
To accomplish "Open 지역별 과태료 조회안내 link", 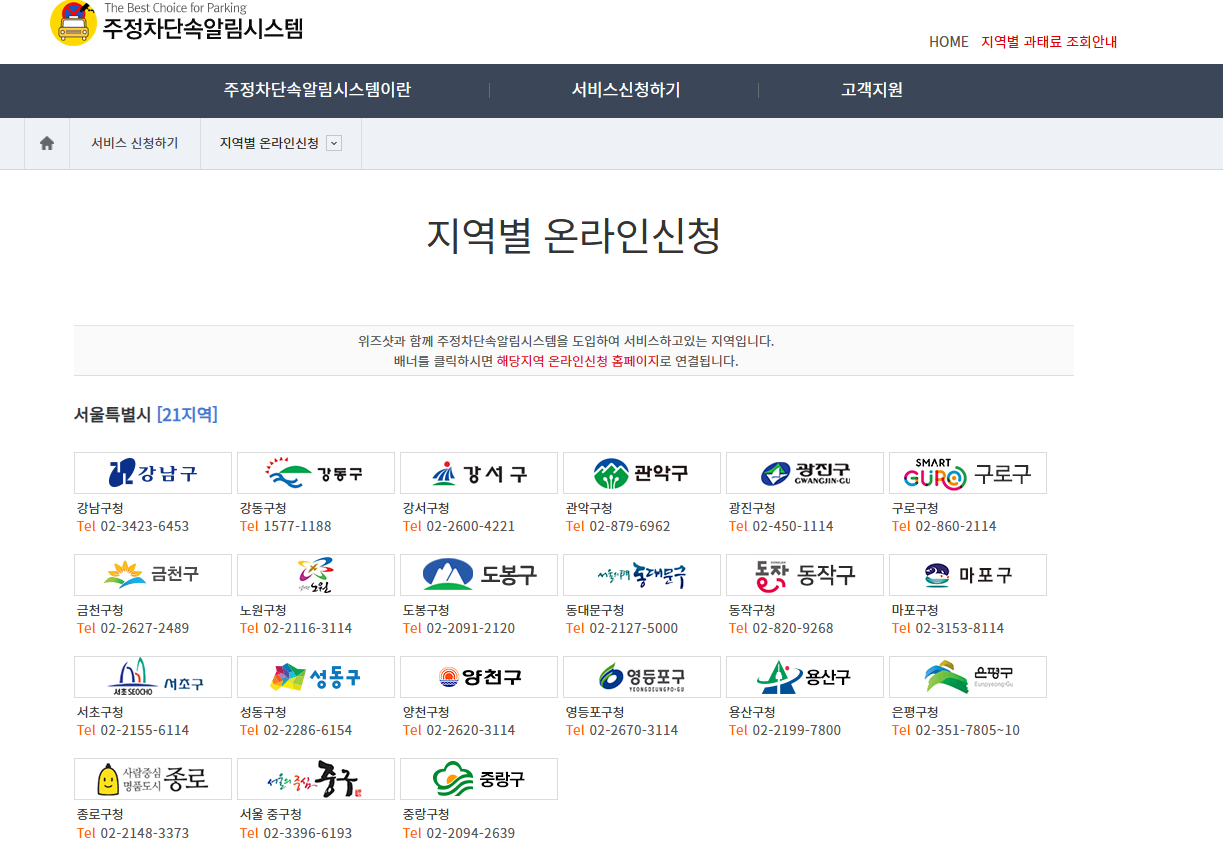I will (1049, 42).
